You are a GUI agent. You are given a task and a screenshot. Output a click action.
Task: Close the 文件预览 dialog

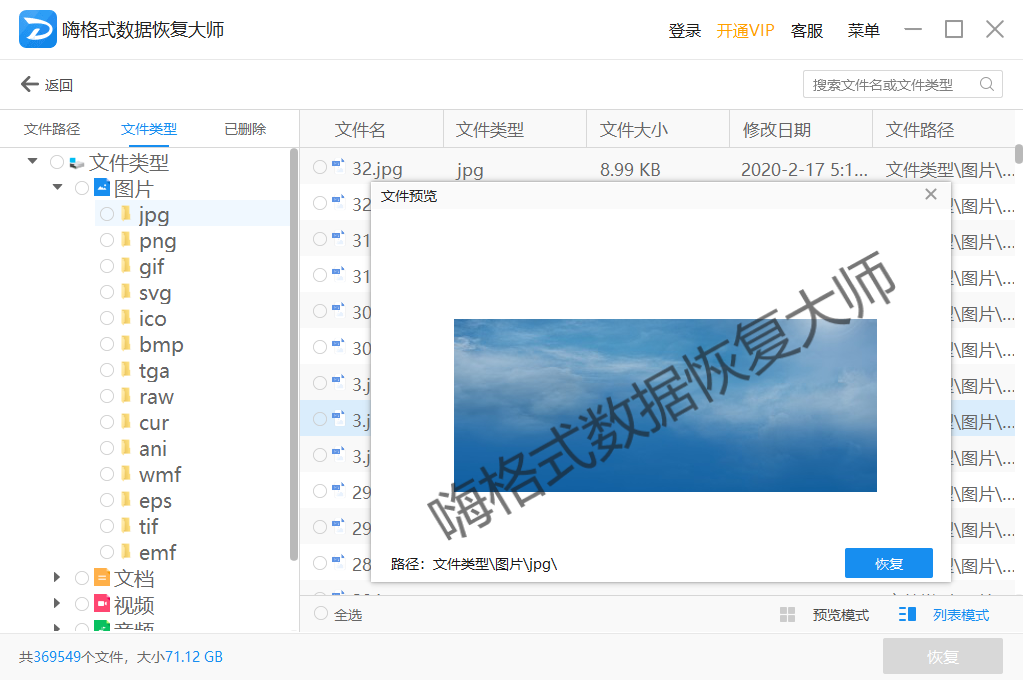tap(931, 194)
